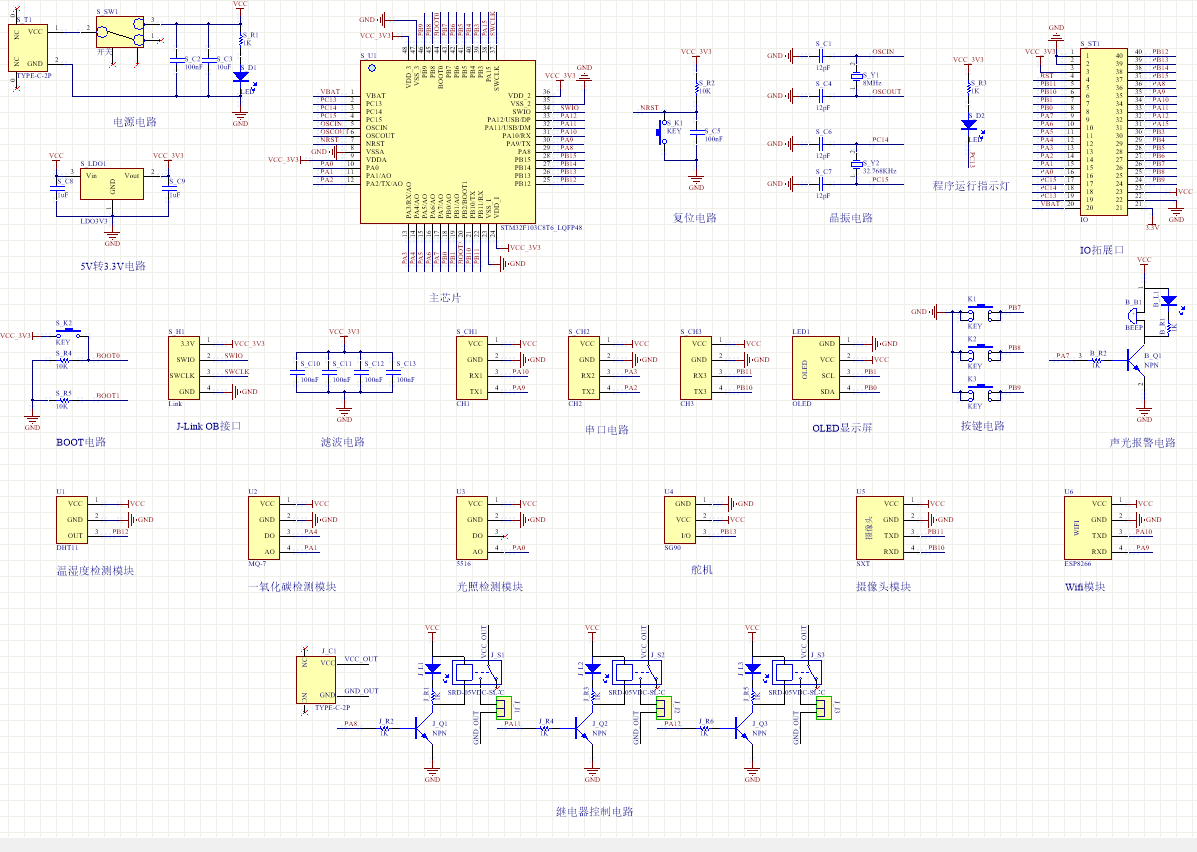Viewport: 1197px width, 852px height.
Task: Select the S_SW1 power switch component
Action: 120,32
